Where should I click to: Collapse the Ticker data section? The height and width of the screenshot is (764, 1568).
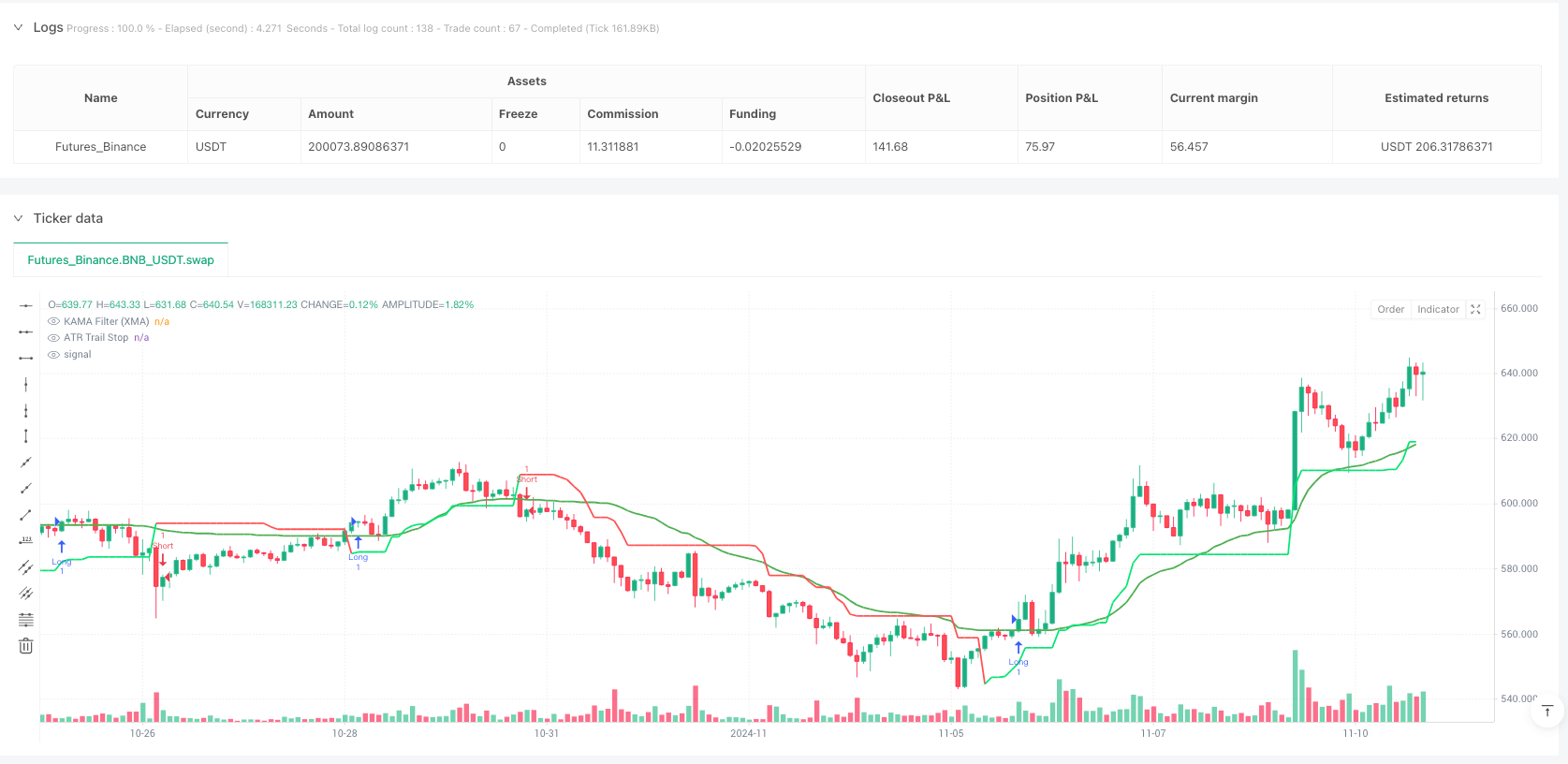pos(18,218)
